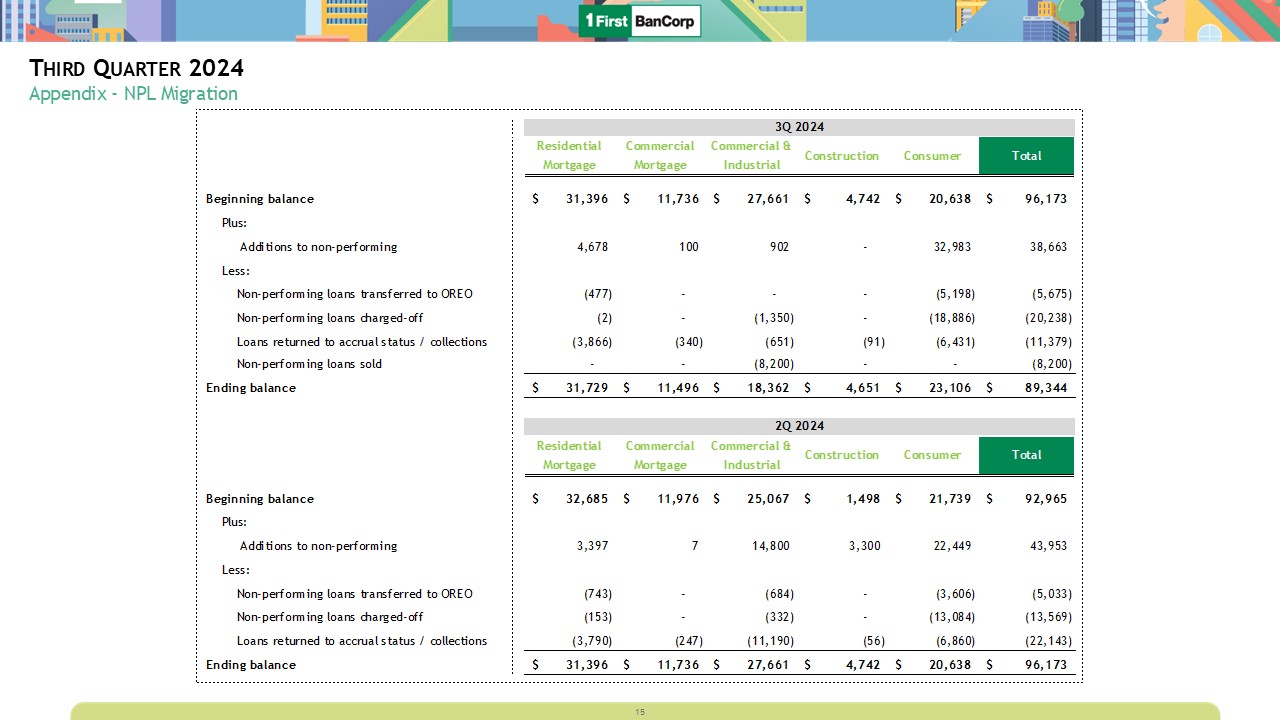Click the page number 15 in footer
This screenshot has height=720, width=1280.
(640, 712)
